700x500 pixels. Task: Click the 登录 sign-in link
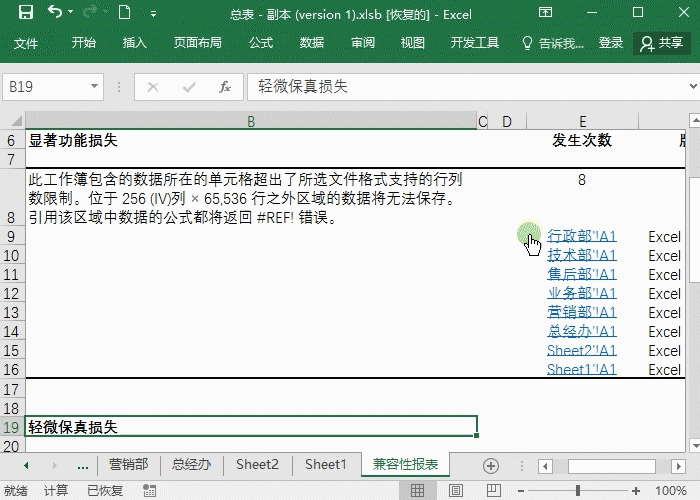tap(611, 43)
